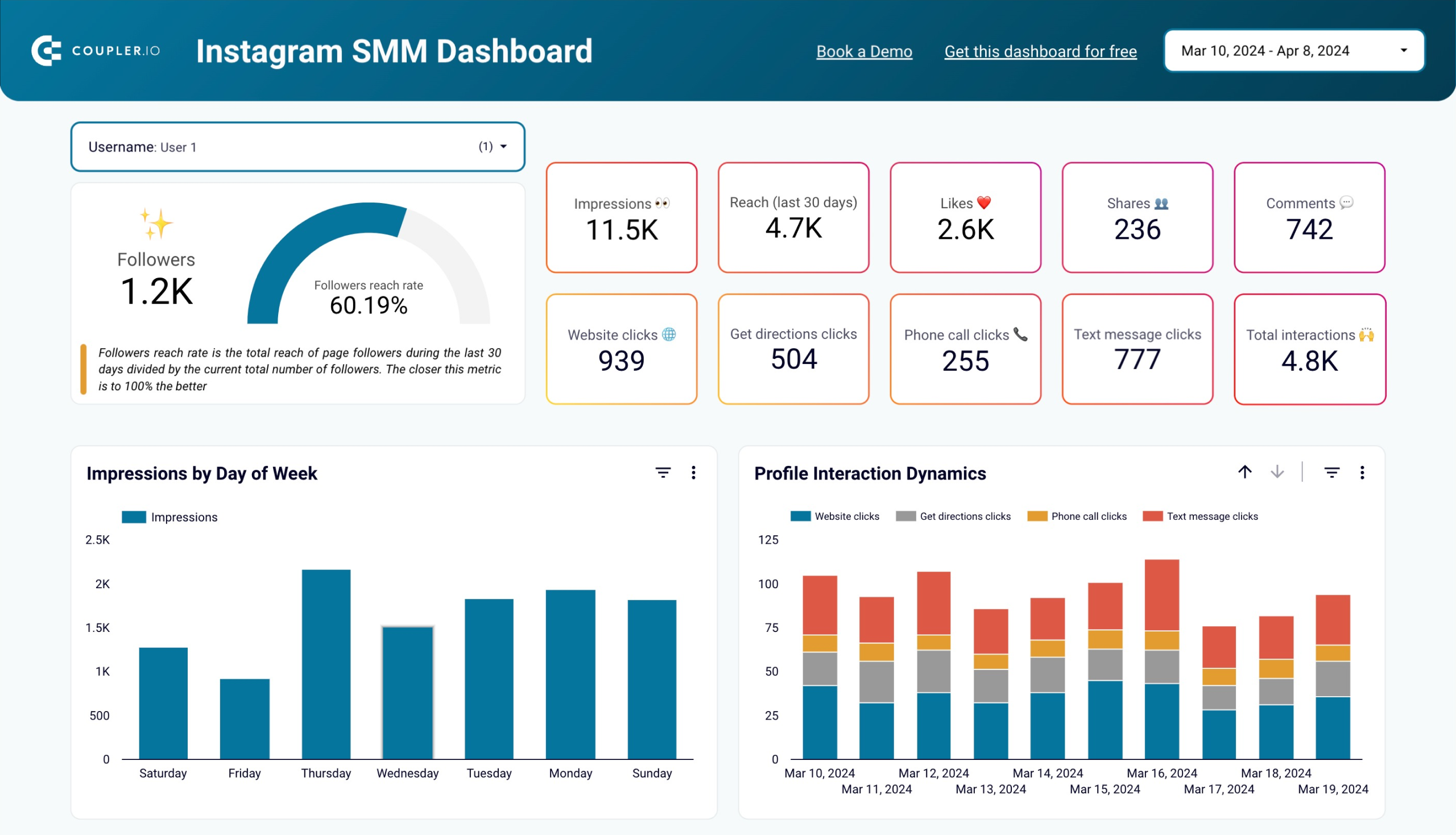Viewport: 1456px width, 835px height.
Task: Click the Shares people icon
Action: tap(1163, 203)
